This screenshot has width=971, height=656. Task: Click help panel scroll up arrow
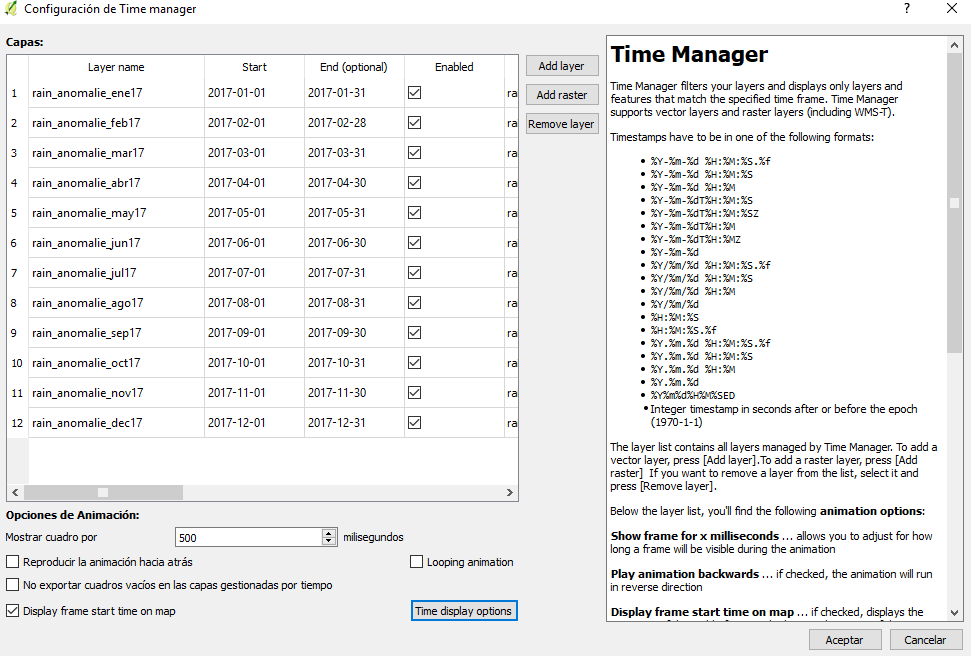(x=954, y=45)
